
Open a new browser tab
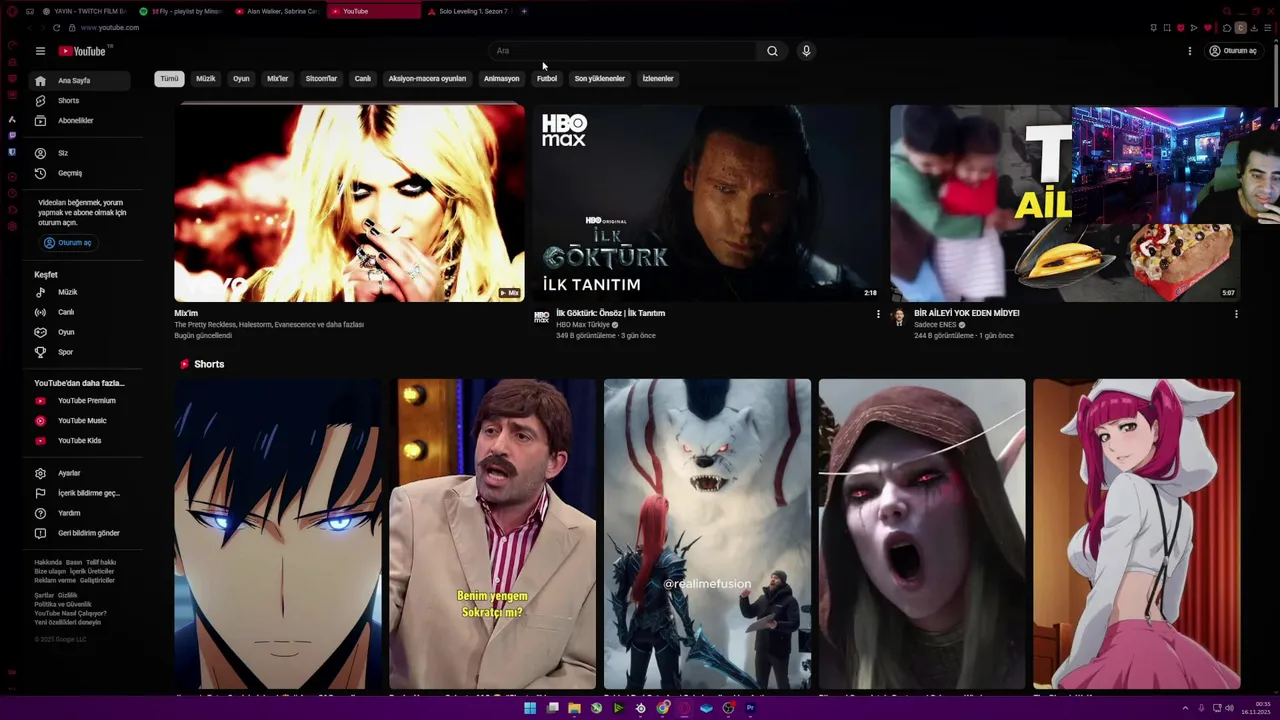(524, 11)
